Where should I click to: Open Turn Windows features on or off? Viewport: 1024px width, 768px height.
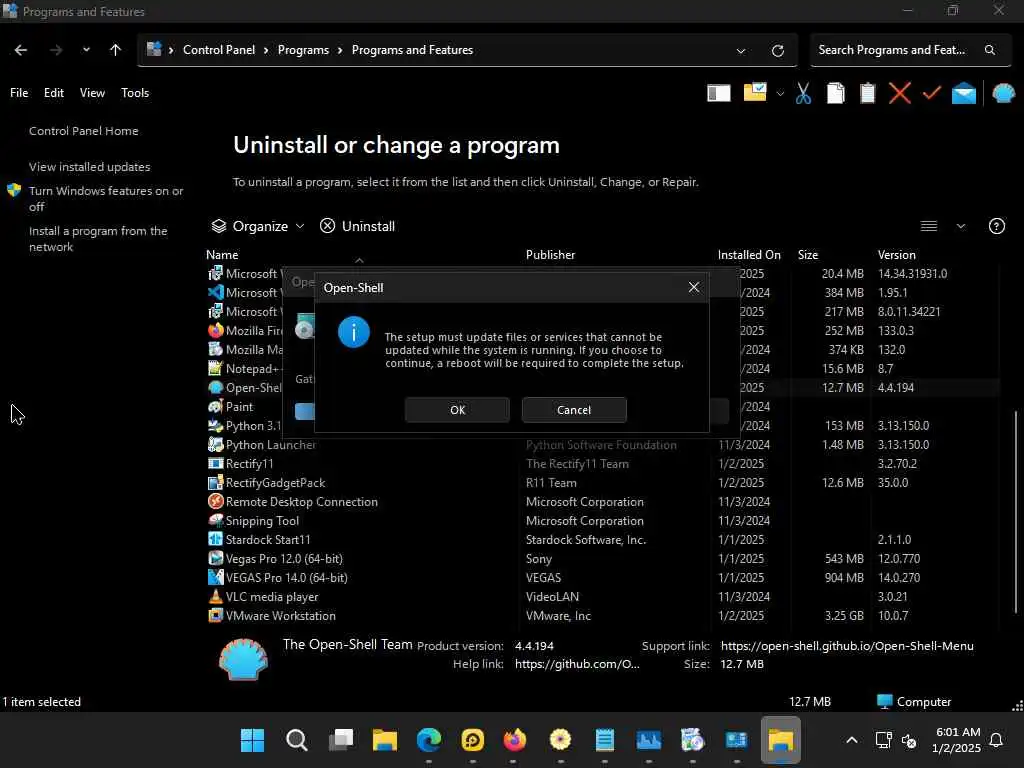tap(106, 199)
